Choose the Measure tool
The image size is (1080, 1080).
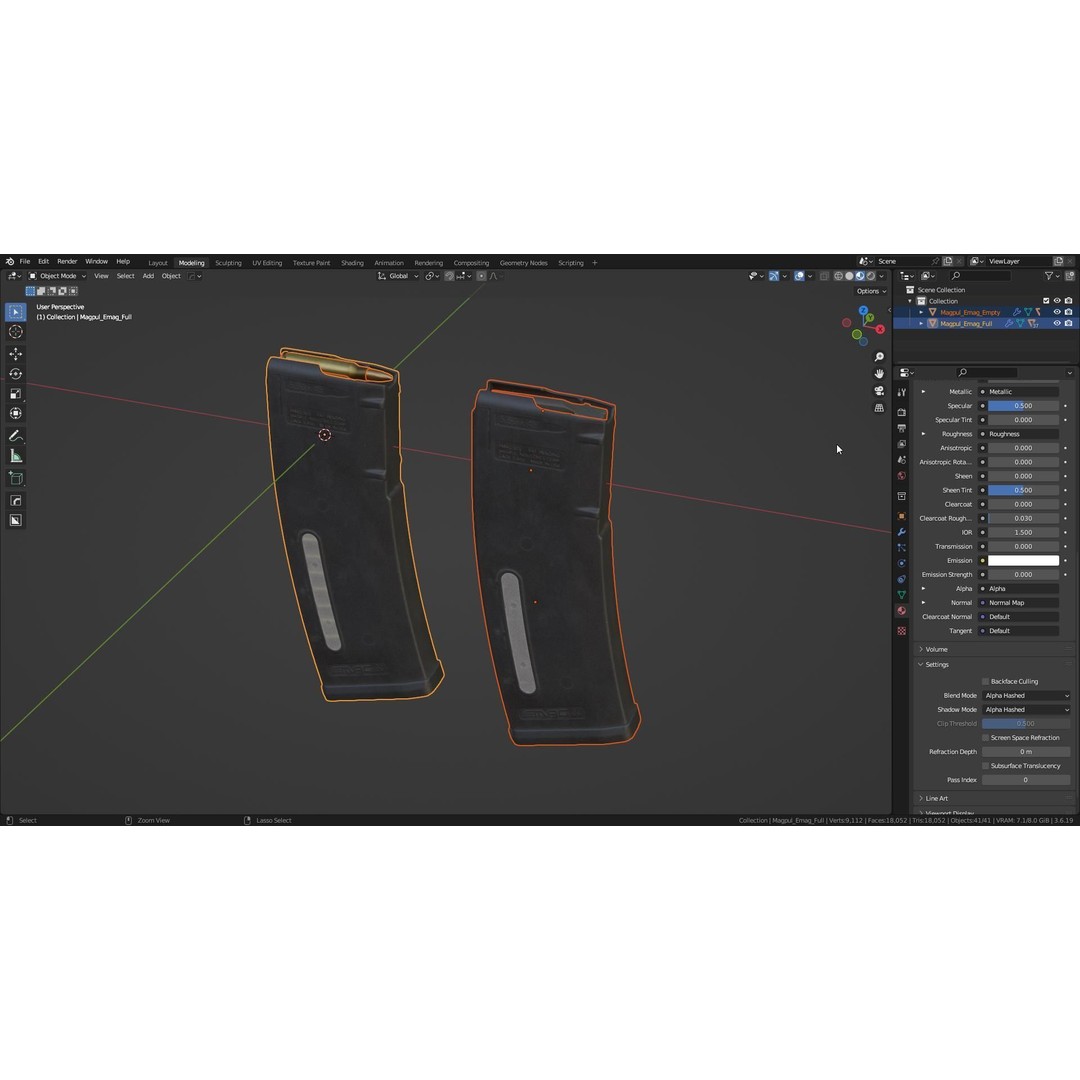tap(15, 456)
